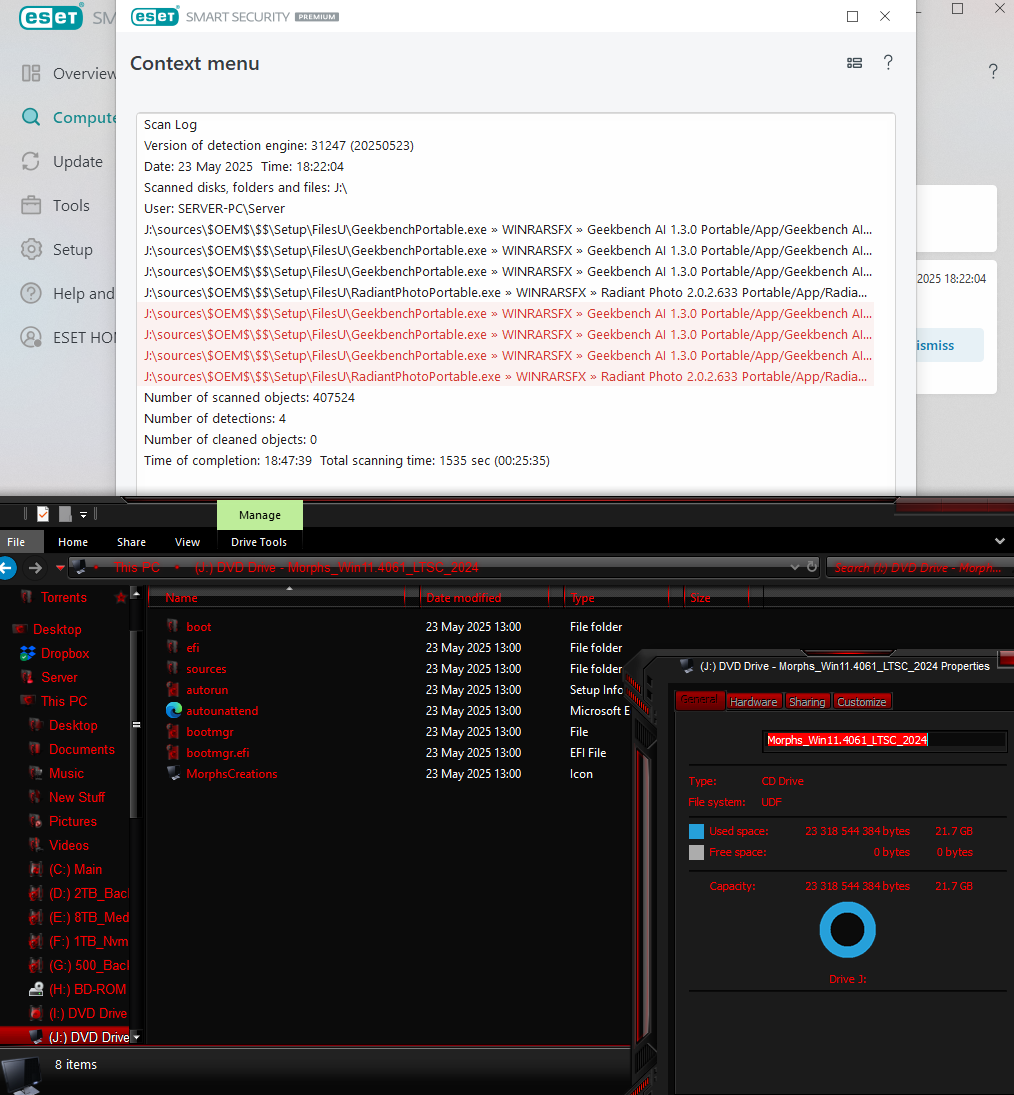1014x1095 pixels.
Task: Open This PC in navigation pane
Action: 64,701
